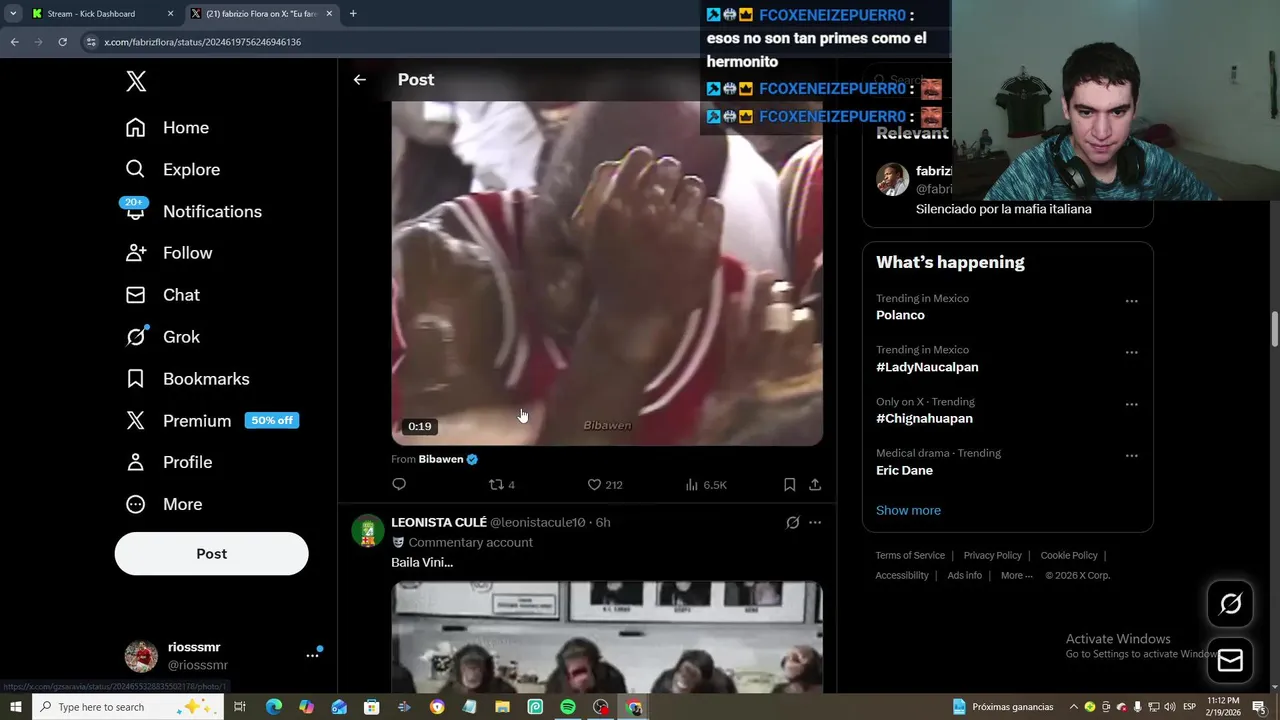Screen dimensions: 1280x720
Task: Close the Kick Dashboard browser tab
Action: pos(170,14)
